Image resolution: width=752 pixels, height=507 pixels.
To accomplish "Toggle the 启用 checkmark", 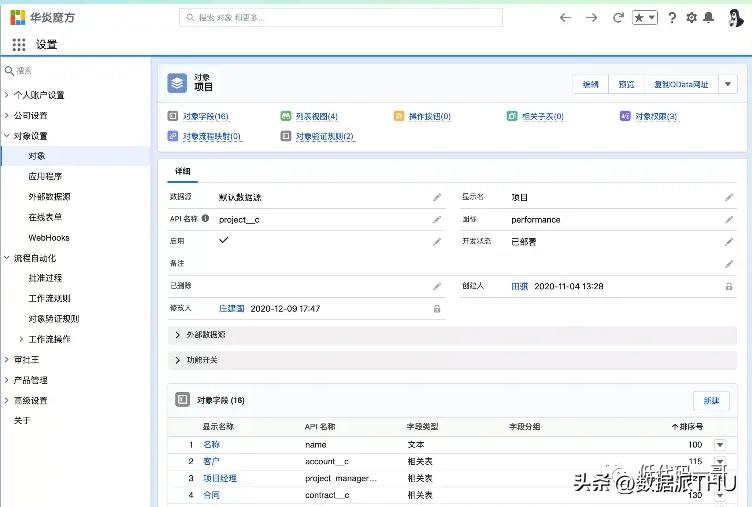I will pyautogui.click(x=223, y=240).
